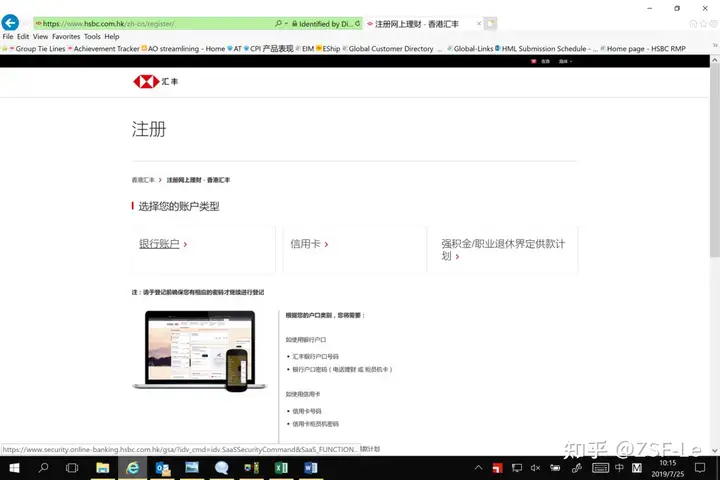Image resolution: width=720 pixels, height=480 pixels.
Task: Open Task View on taskbar
Action: pyautogui.click(x=72, y=468)
